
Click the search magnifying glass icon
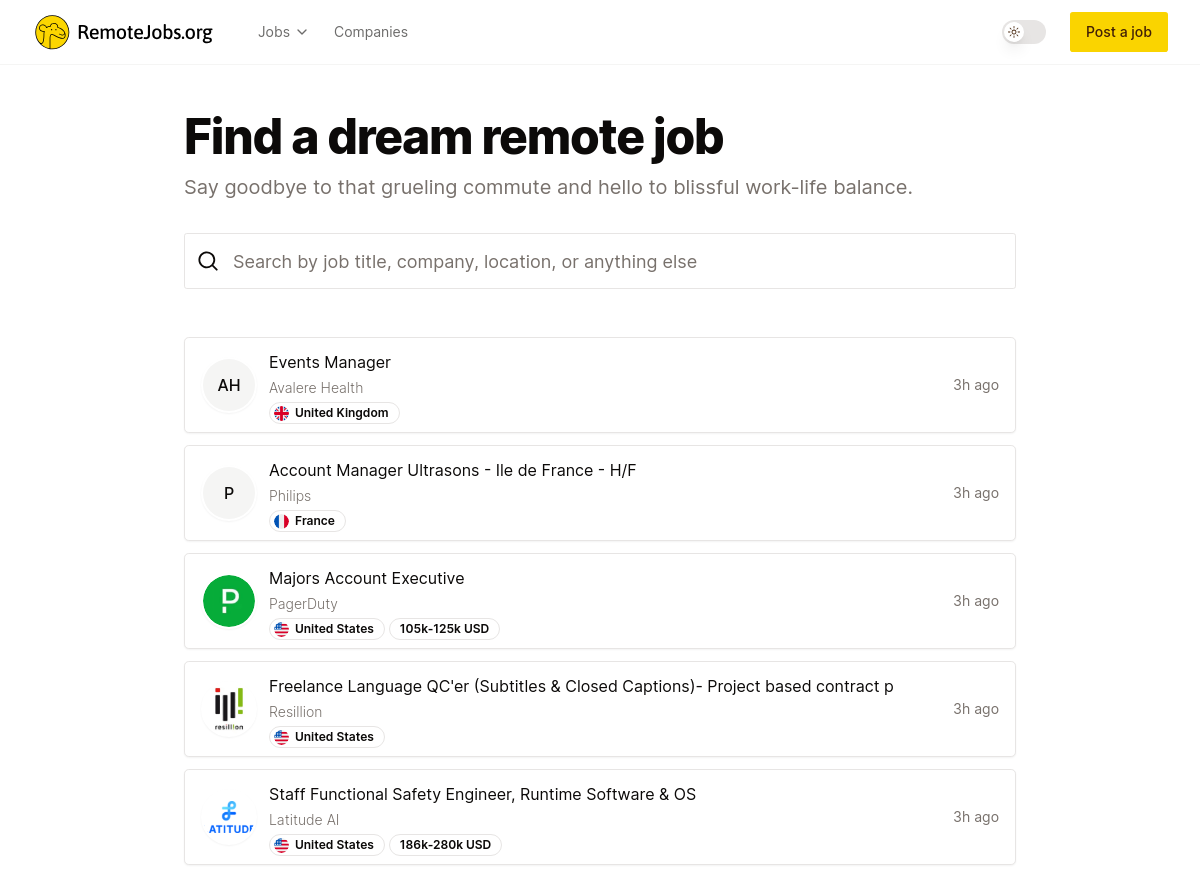point(208,261)
